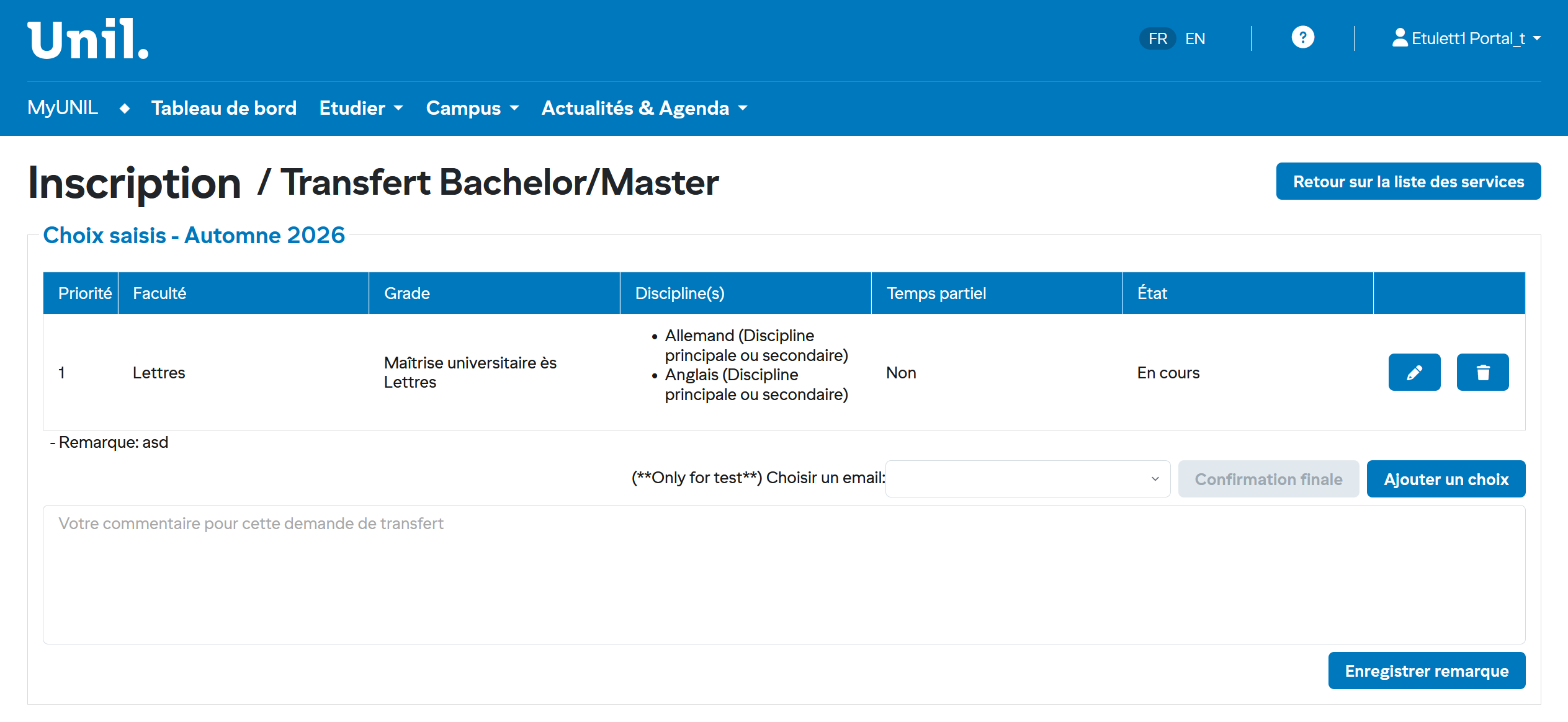
Task: Open Actualités & Agenda menu
Action: [x=644, y=109]
